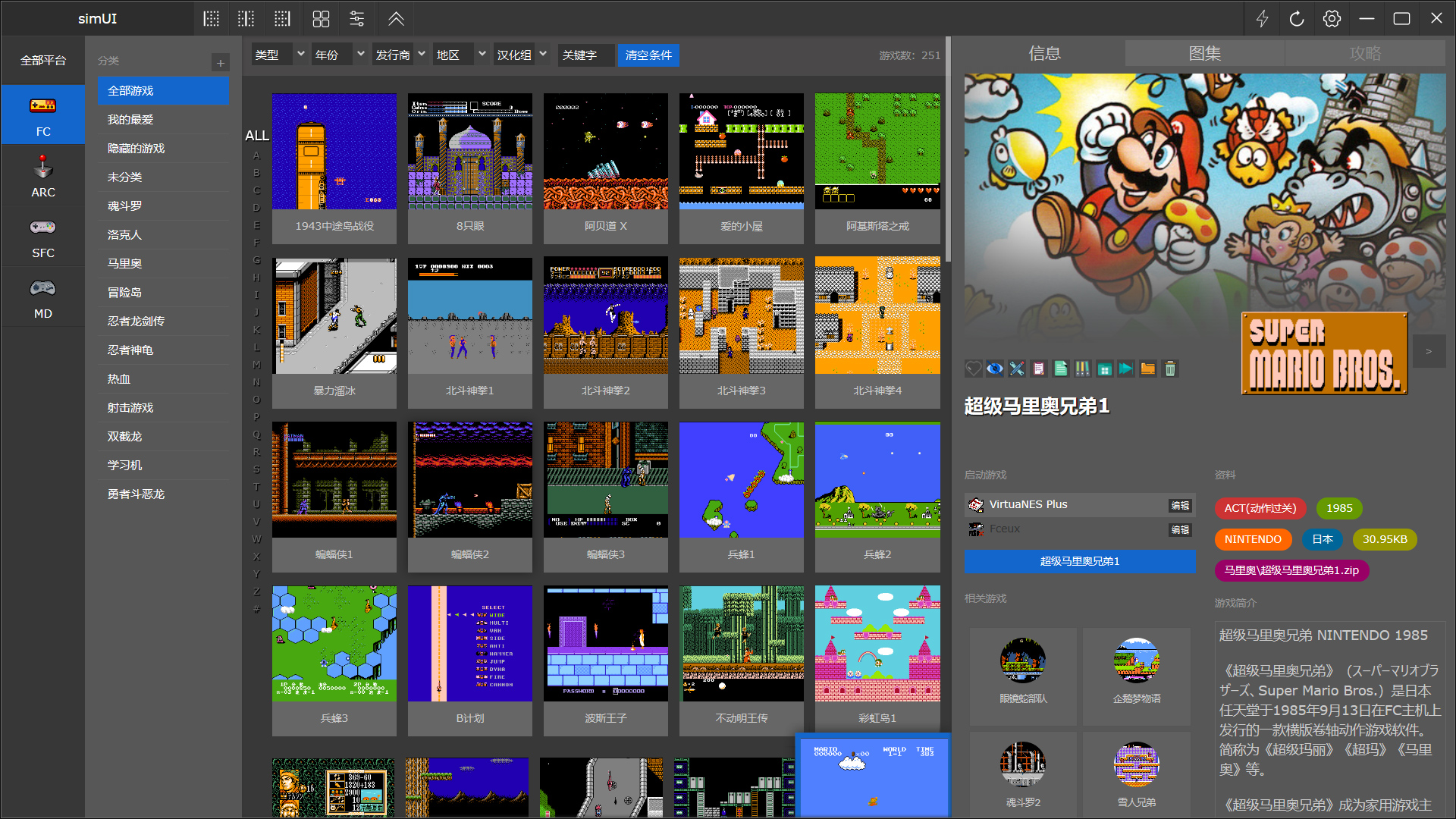Screen dimensions: 1456x819
Task: Open the sliders filter settings icon
Action: 357,19
